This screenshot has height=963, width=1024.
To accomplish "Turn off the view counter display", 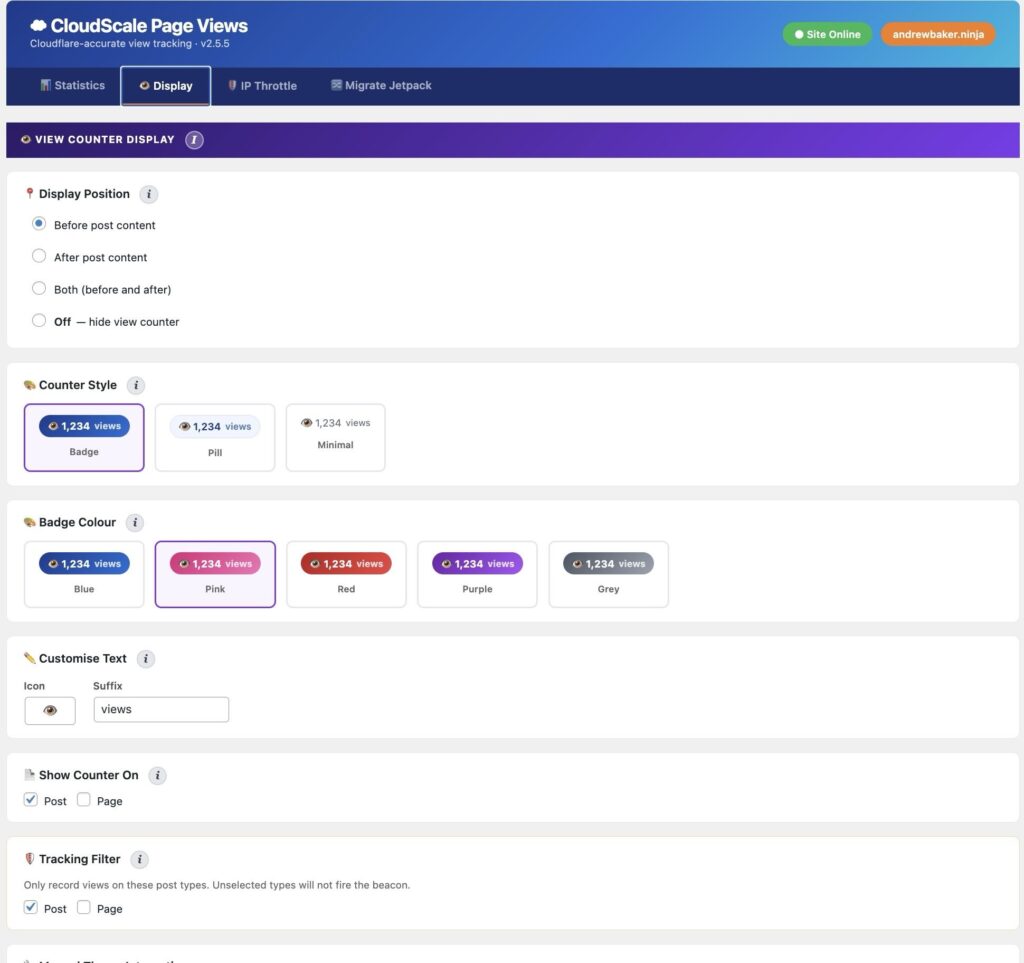I will (x=38, y=321).
